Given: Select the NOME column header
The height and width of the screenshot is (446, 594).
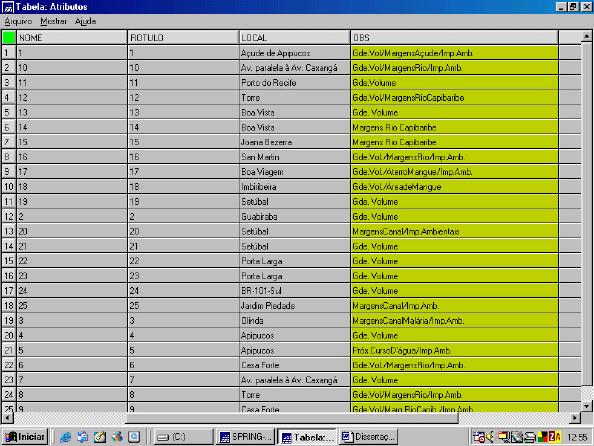Looking at the screenshot, I should coord(72,38).
